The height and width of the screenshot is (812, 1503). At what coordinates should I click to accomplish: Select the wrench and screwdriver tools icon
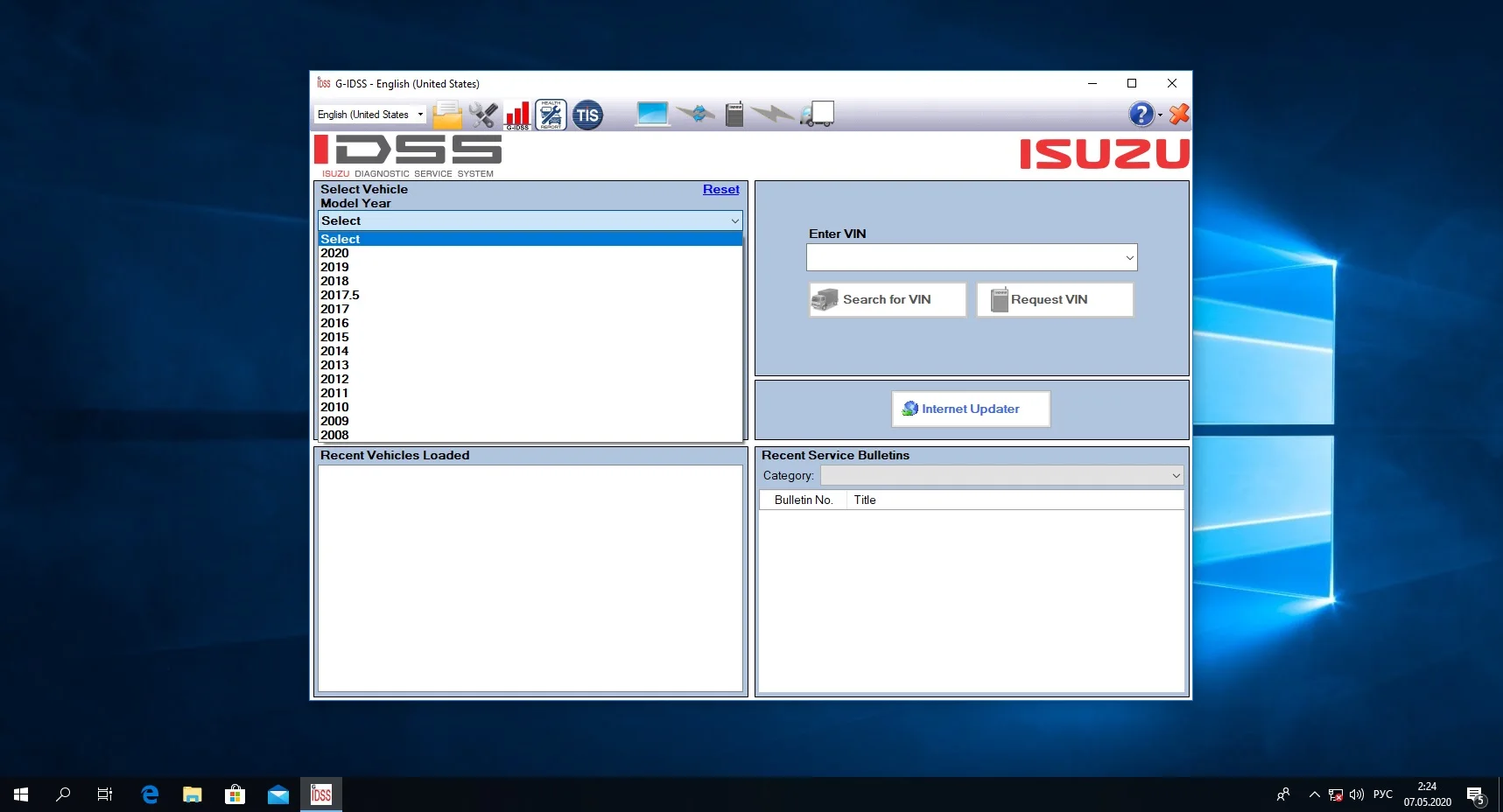[x=482, y=115]
